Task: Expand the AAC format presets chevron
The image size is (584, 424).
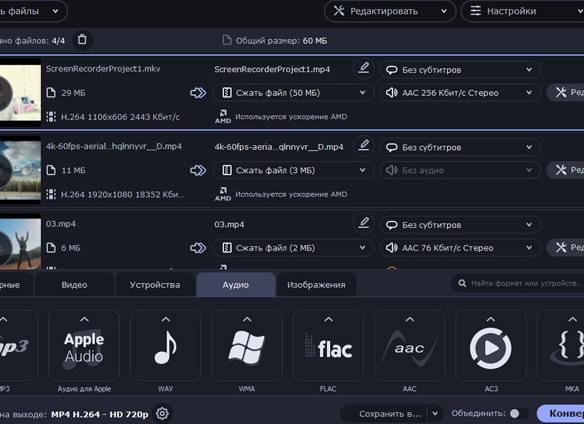Action: coord(410,319)
